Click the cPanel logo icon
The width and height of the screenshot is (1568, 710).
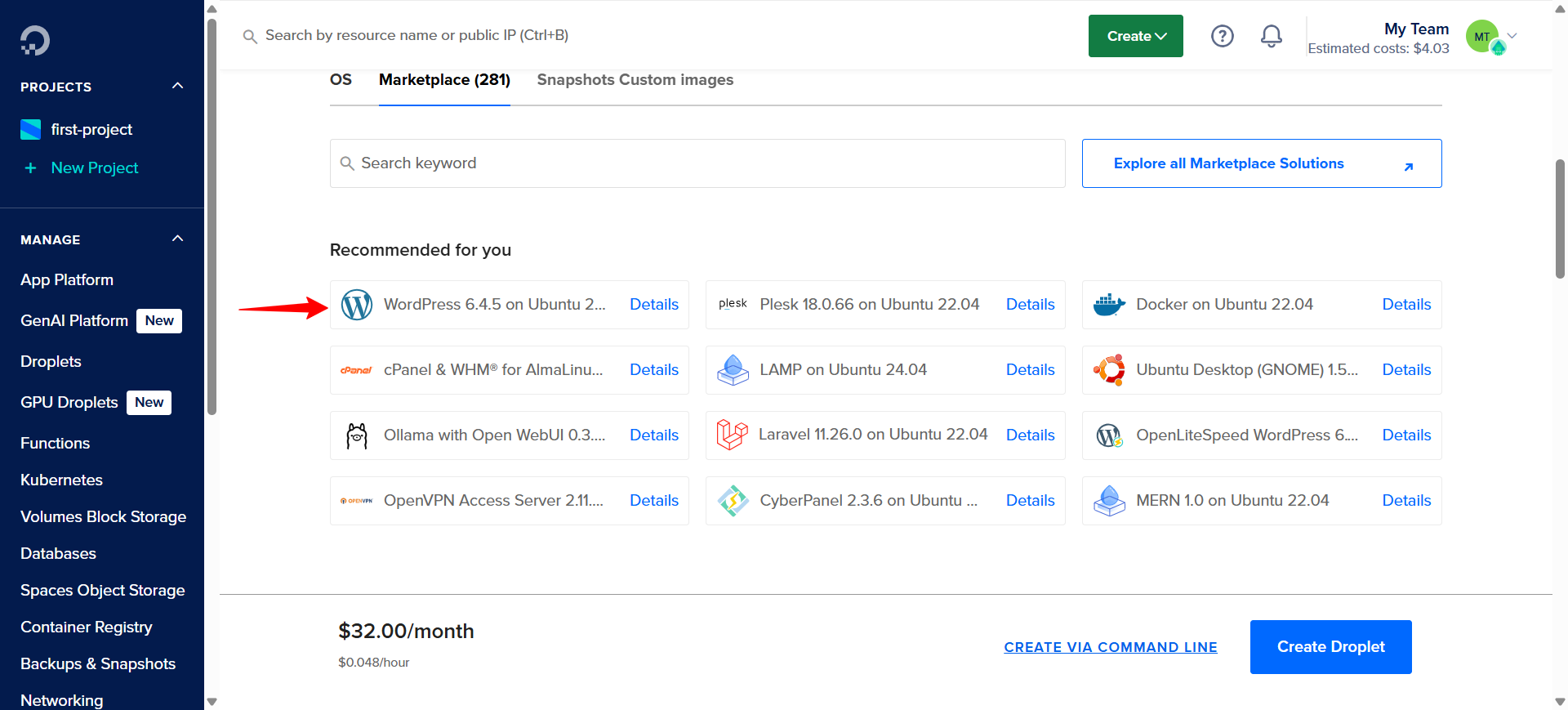pos(356,370)
